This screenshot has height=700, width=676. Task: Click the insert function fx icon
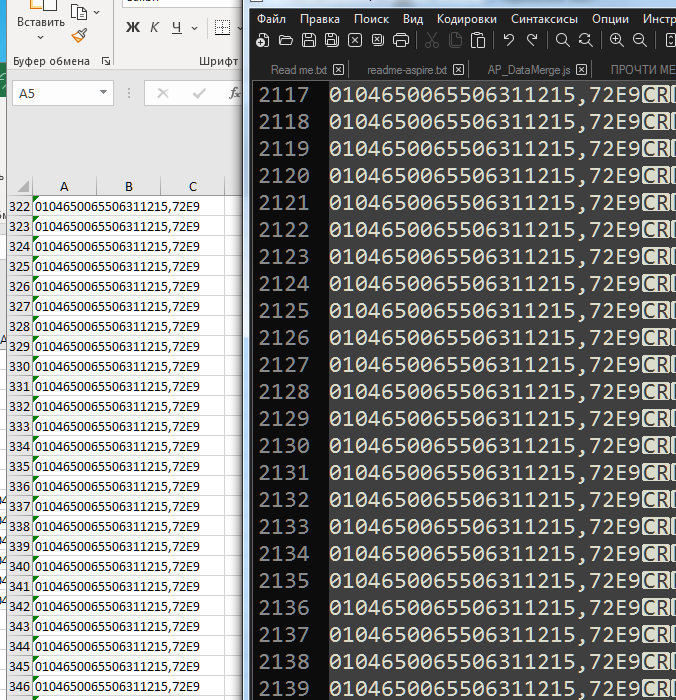[x=234, y=93]
